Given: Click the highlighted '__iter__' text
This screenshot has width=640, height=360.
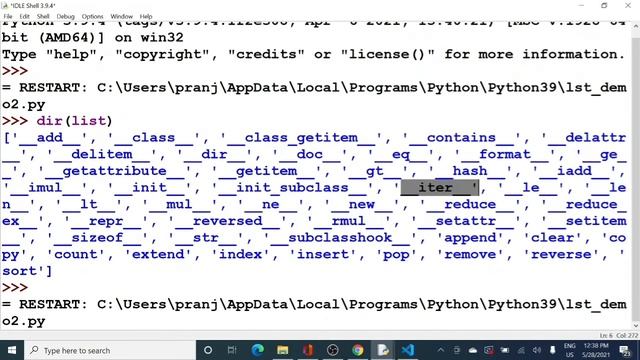Looking at the screenshot, I should click(x=440, y=187).
